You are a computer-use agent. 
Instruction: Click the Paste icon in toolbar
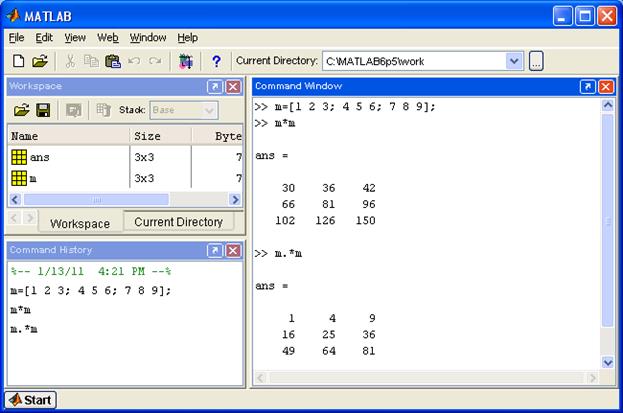tap(112, 62)
